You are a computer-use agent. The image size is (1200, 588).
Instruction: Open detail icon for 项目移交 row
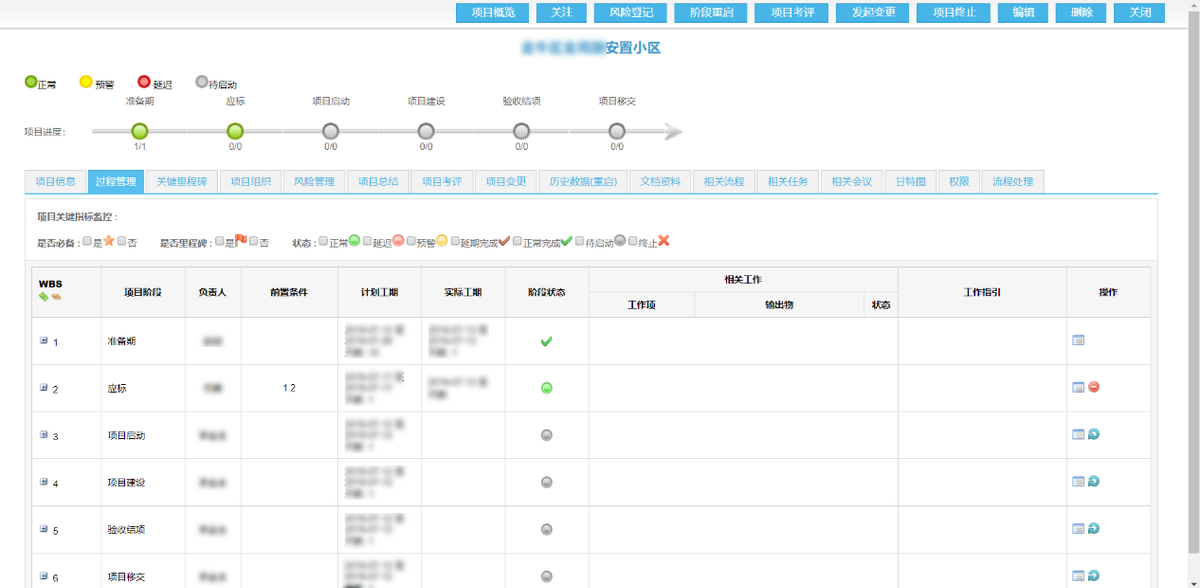pyautogui.click(x=1078, y=575)
